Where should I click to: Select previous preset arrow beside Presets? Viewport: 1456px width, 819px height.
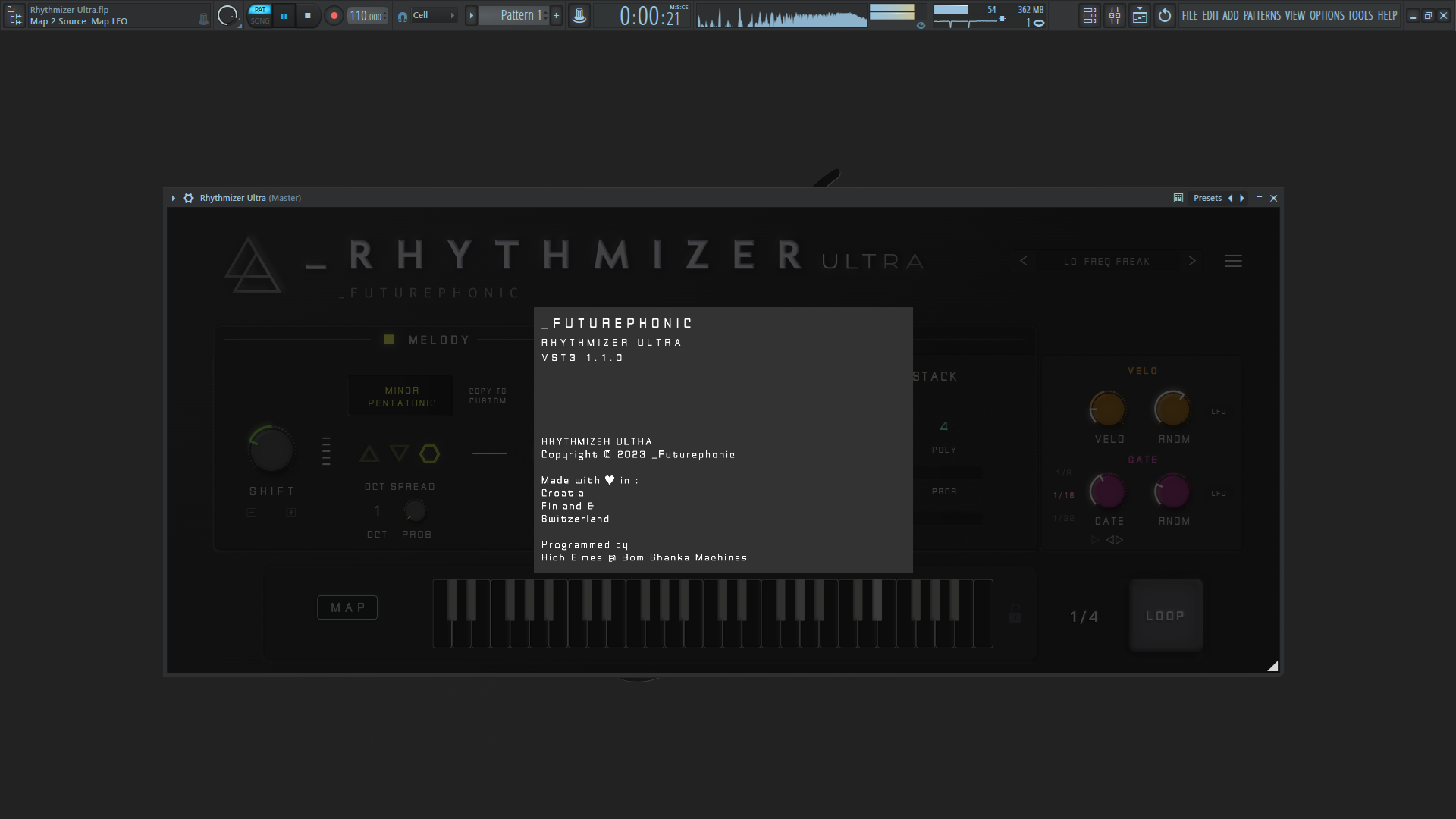click(x=1230, y=198)
